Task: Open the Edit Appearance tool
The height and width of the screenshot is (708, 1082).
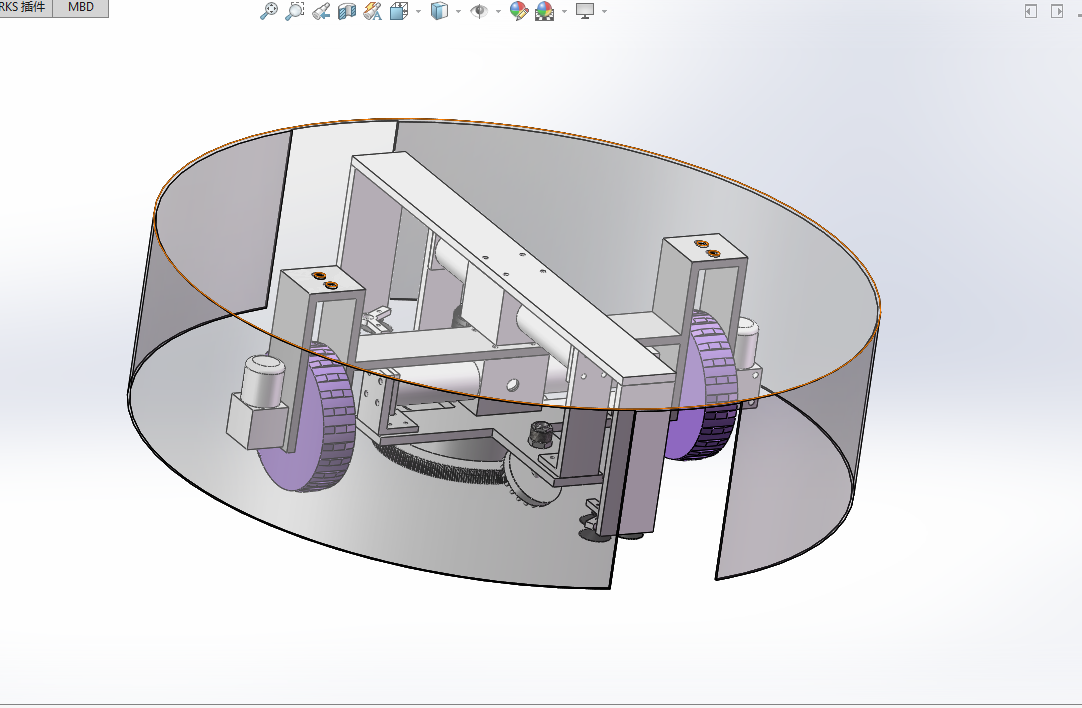Action: click(x=518, y=11)
